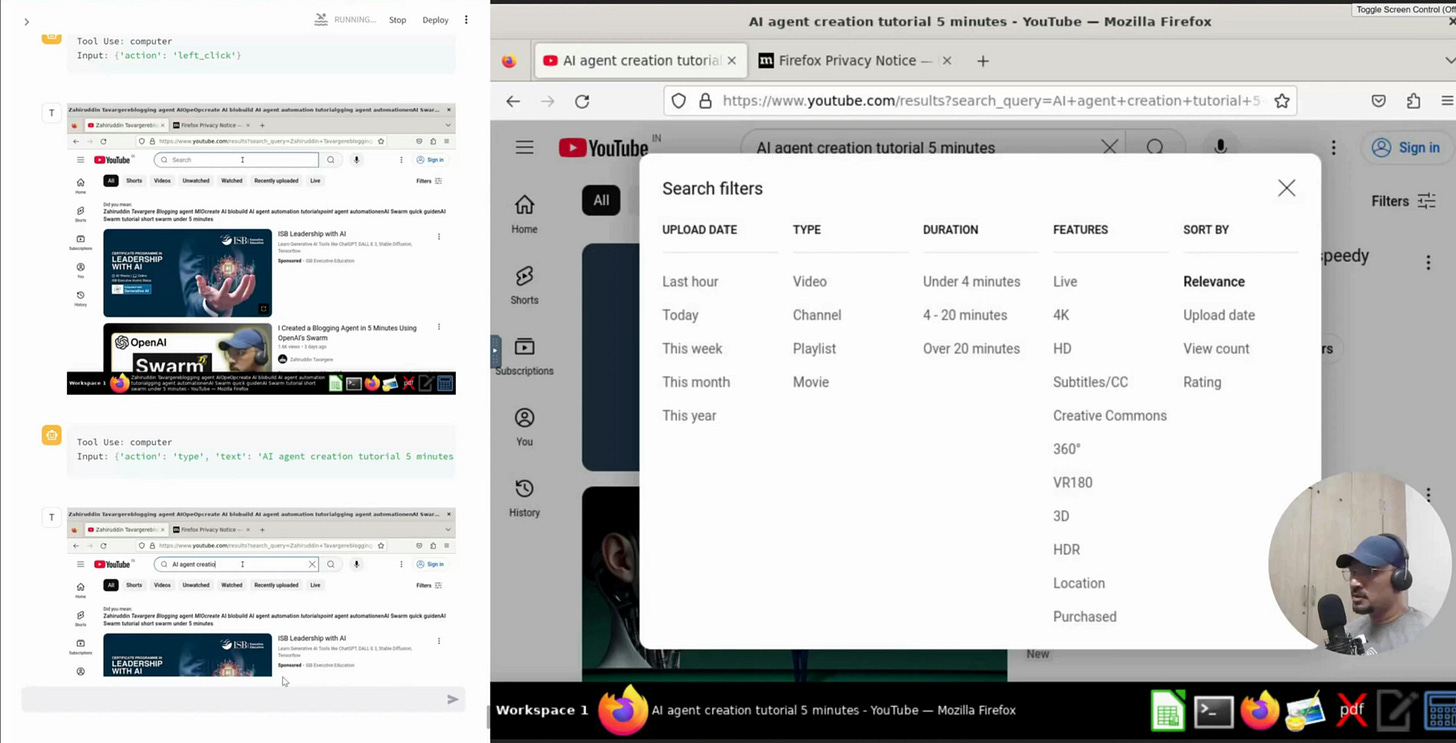Screen dimensions: 1456x743
Task: Open YouTube settings three-dot menu
Action: pyautogui.click(x=1333, y=148)
